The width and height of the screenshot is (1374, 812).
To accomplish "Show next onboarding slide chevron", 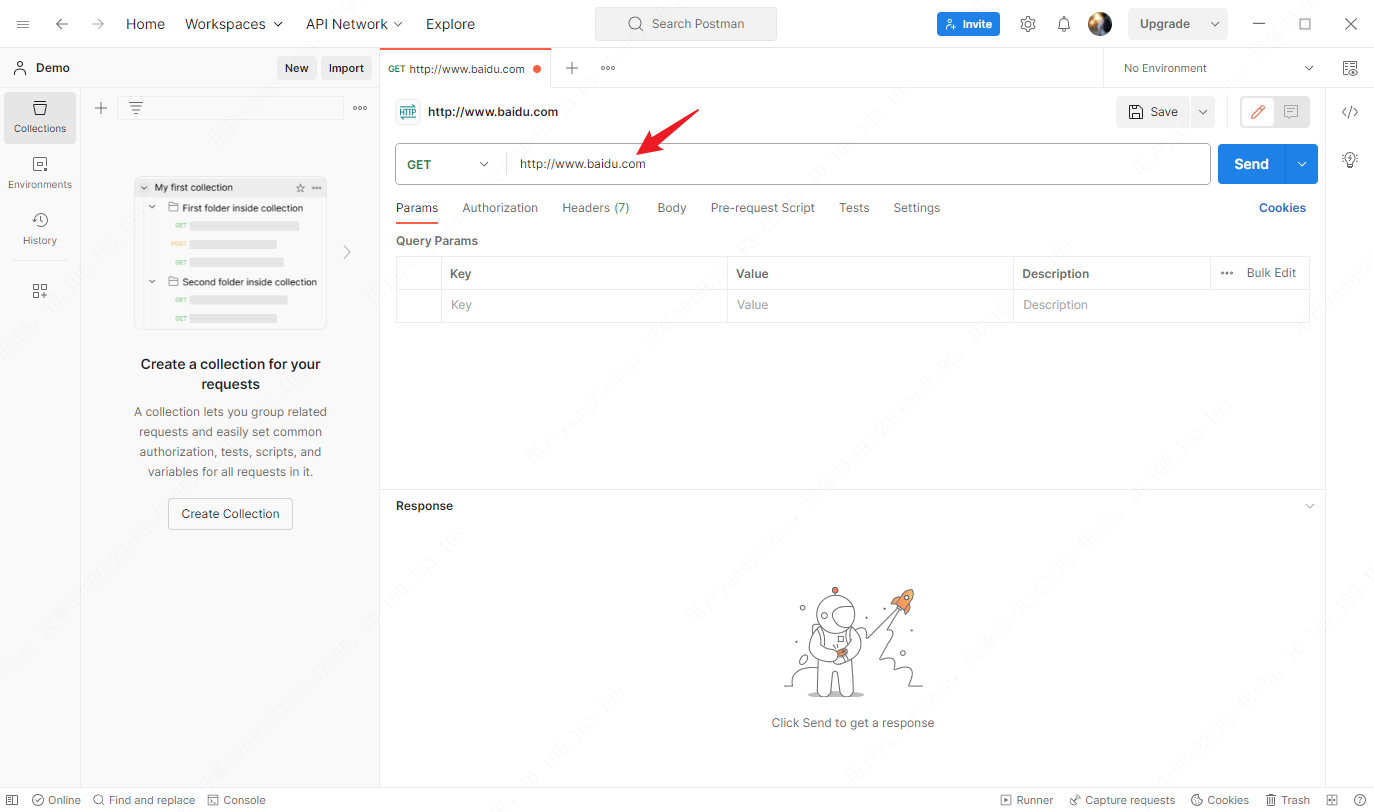I will (x=347, y=252).
